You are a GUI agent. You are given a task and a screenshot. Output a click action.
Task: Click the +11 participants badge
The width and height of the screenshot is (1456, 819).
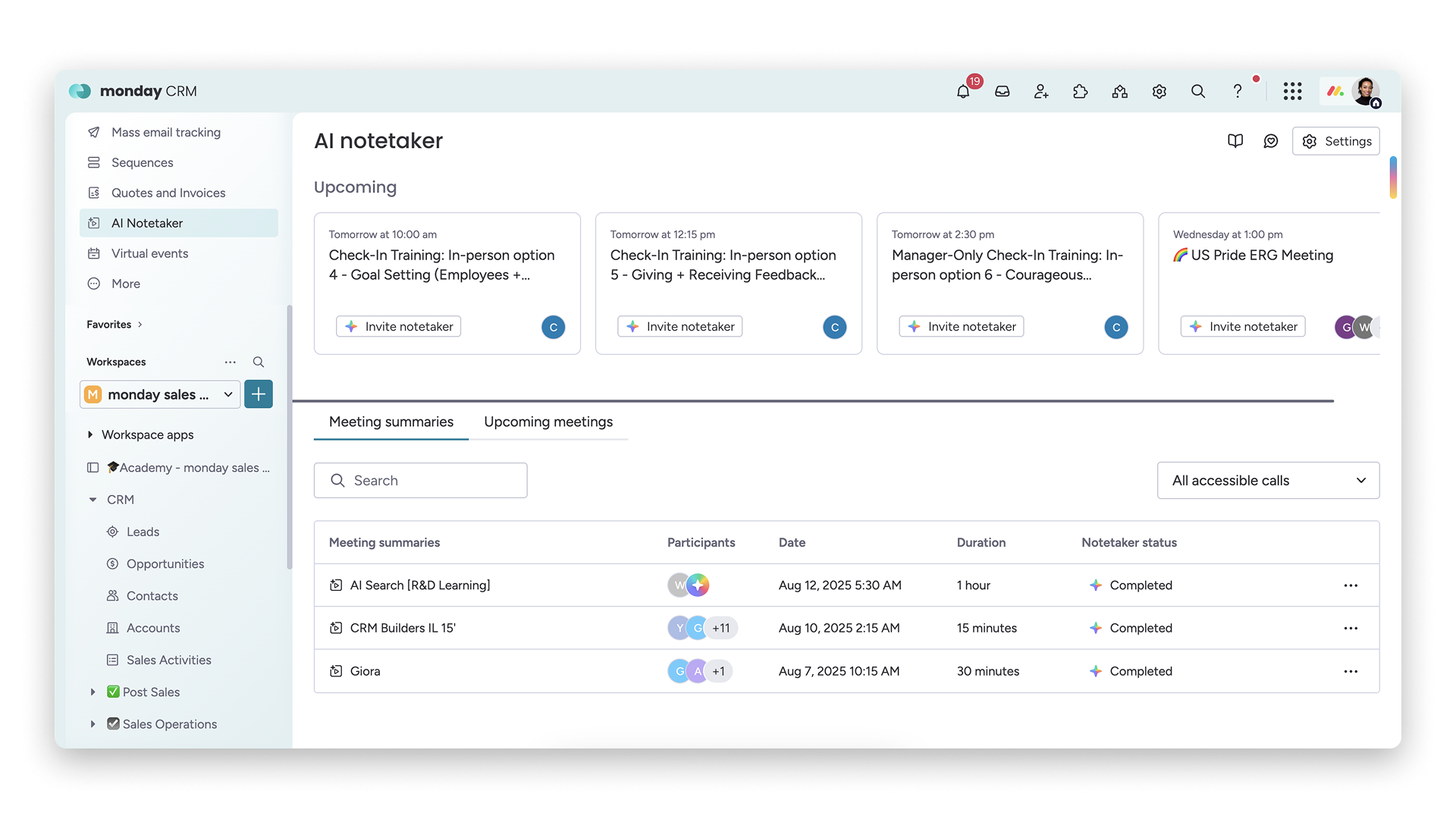[721, 628]
